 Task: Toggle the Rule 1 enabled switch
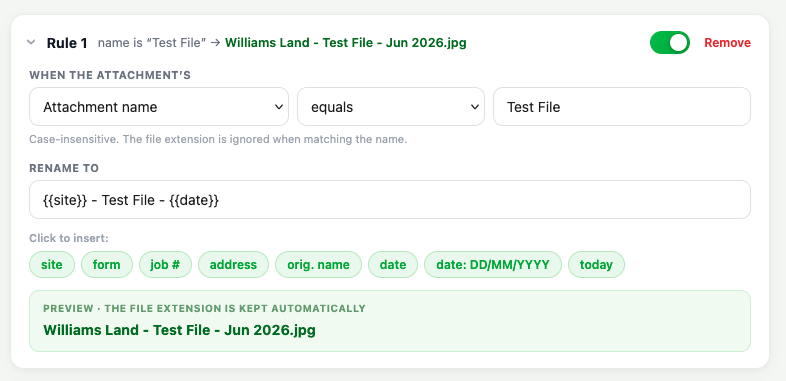click(670, 43)
